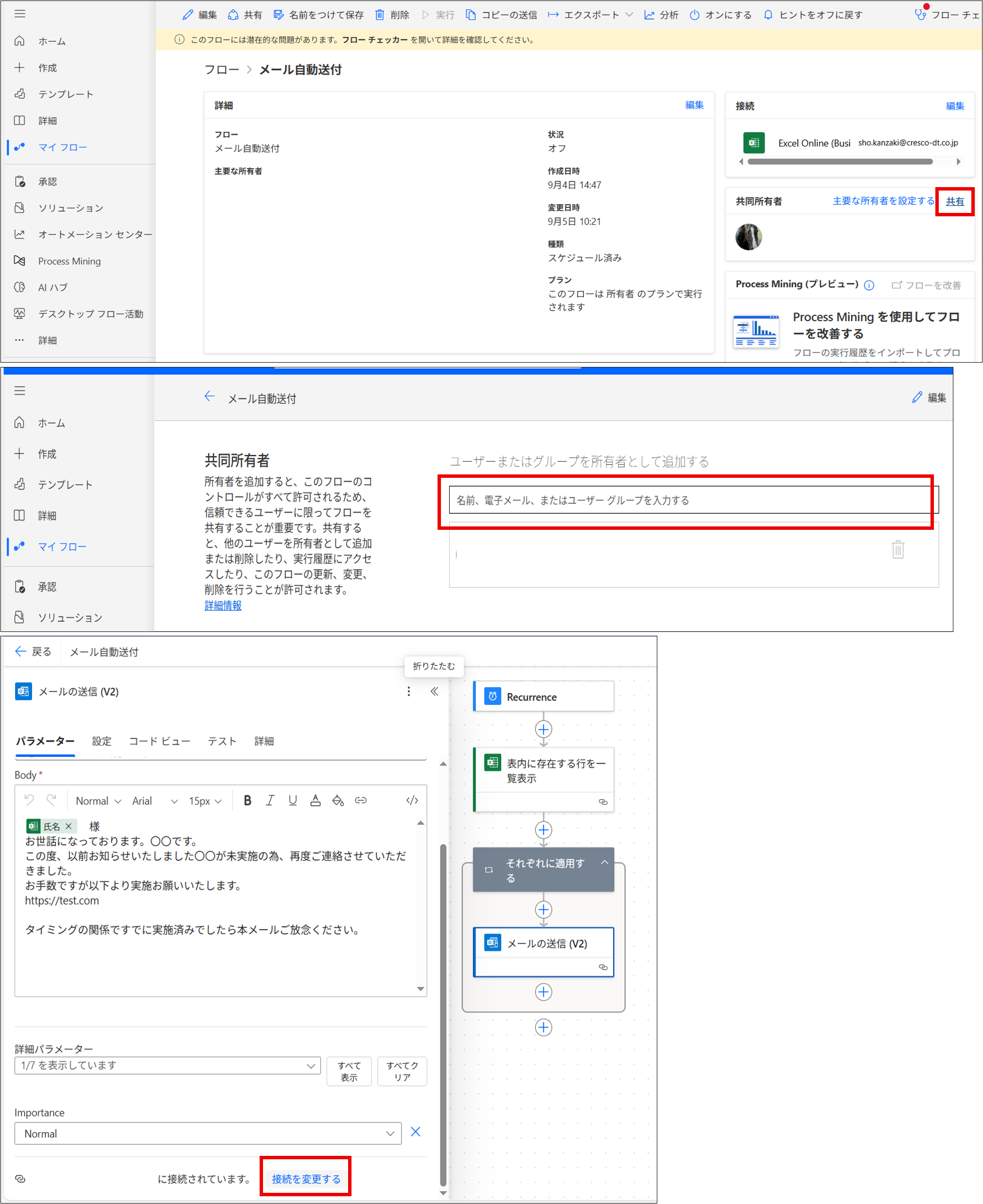Image resolution: width=983 pixels, height=1204 pixels.
Task: Click the insert link icon in editor
Action: [361, 801]
